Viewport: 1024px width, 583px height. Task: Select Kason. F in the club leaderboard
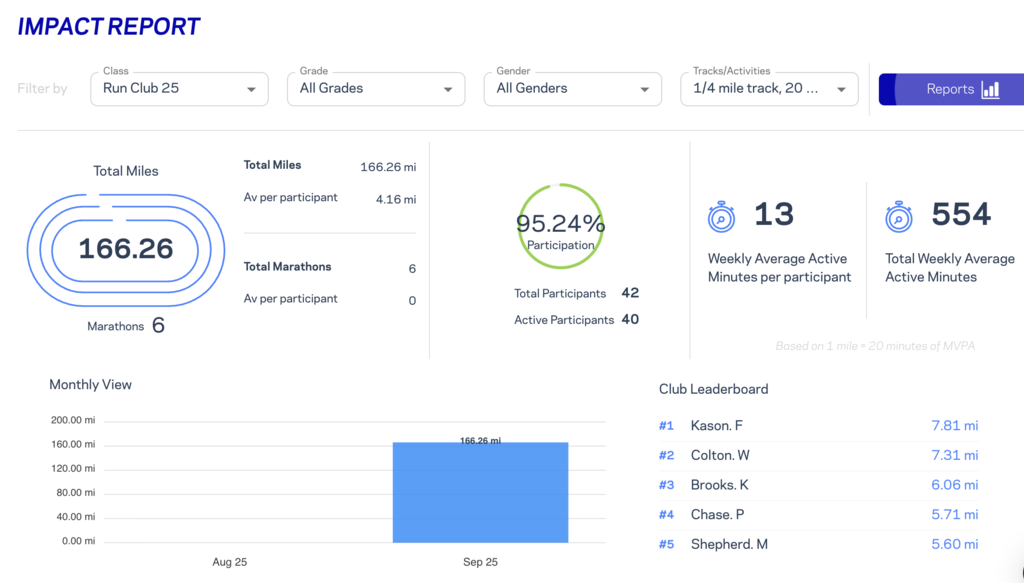[x=716, y=426]
